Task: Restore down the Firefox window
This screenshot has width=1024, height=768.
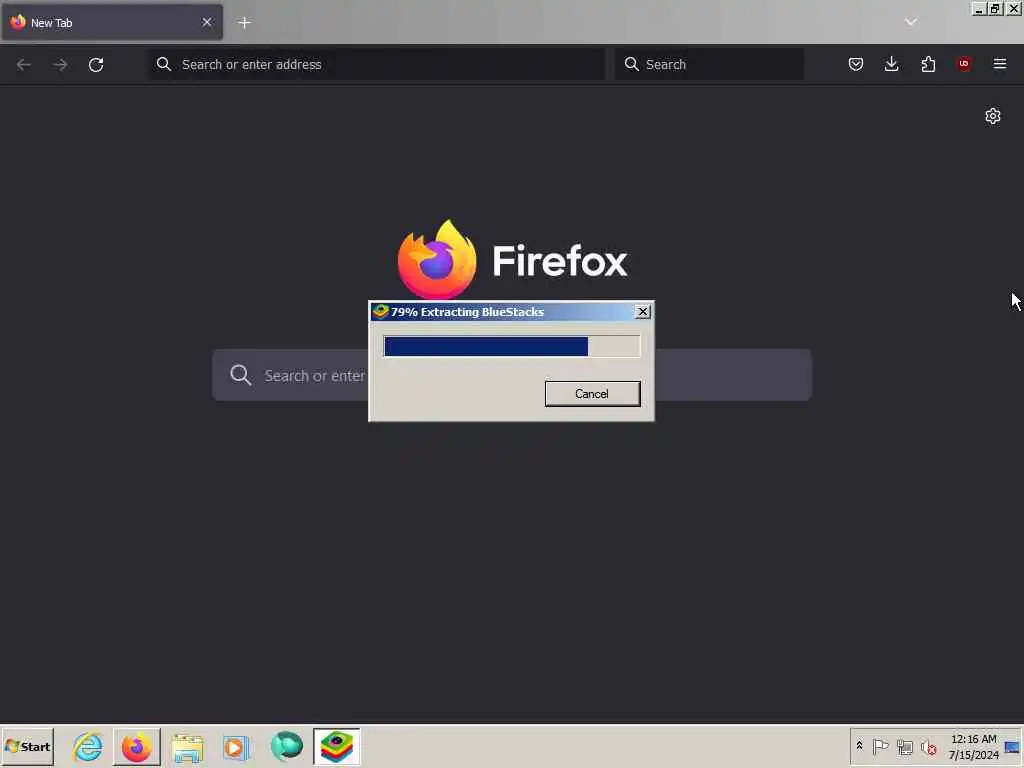Action: pos(995,8)
